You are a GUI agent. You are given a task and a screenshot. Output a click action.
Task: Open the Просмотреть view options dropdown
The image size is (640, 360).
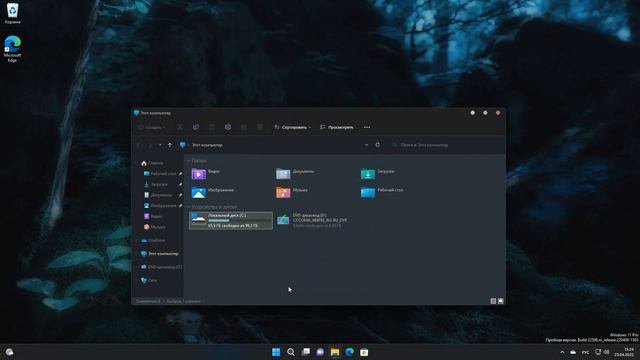click(337, 127)
